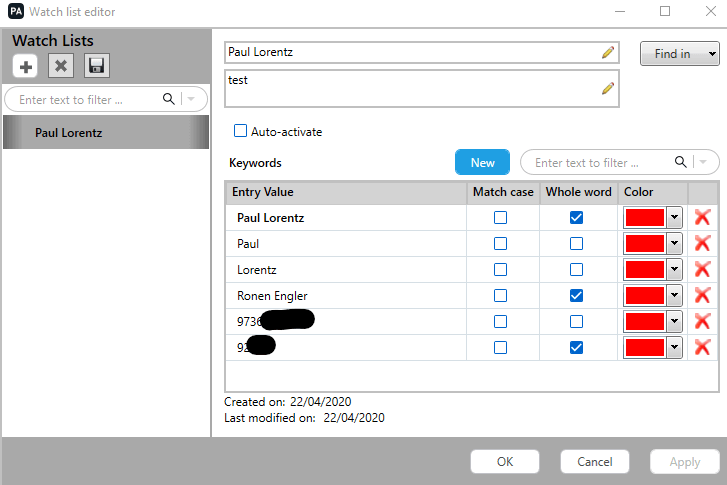This screenshot has height=485, width=727.
Task: Click pencil icon in Paul Lorentz name field
Action: (x=607, y=53)
